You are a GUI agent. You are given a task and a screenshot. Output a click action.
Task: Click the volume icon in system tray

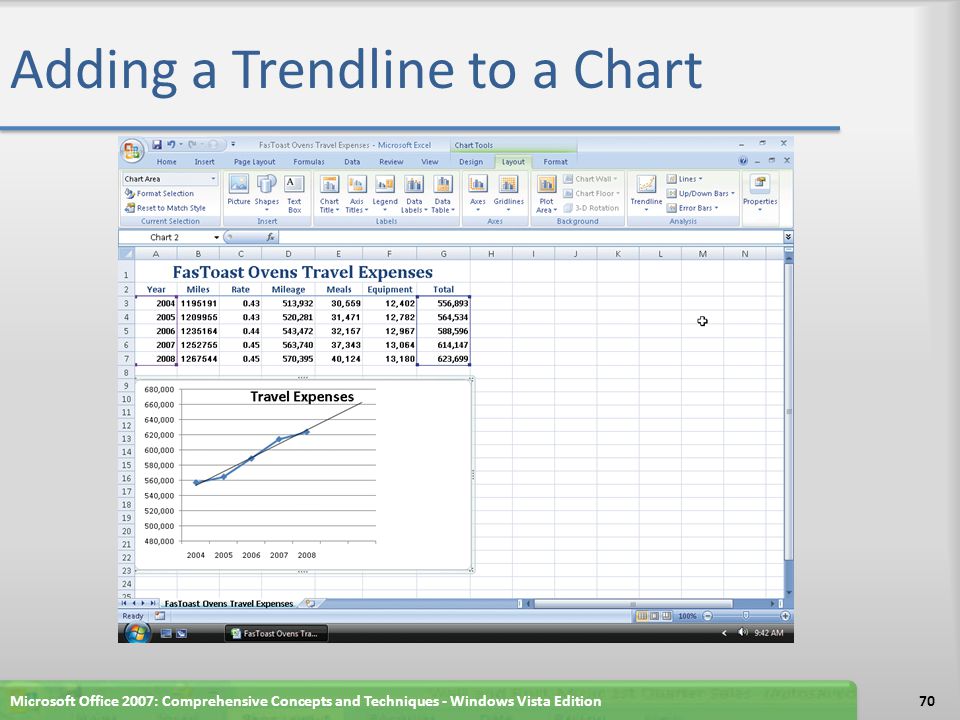pyautogui.click(x=743, y=632)
